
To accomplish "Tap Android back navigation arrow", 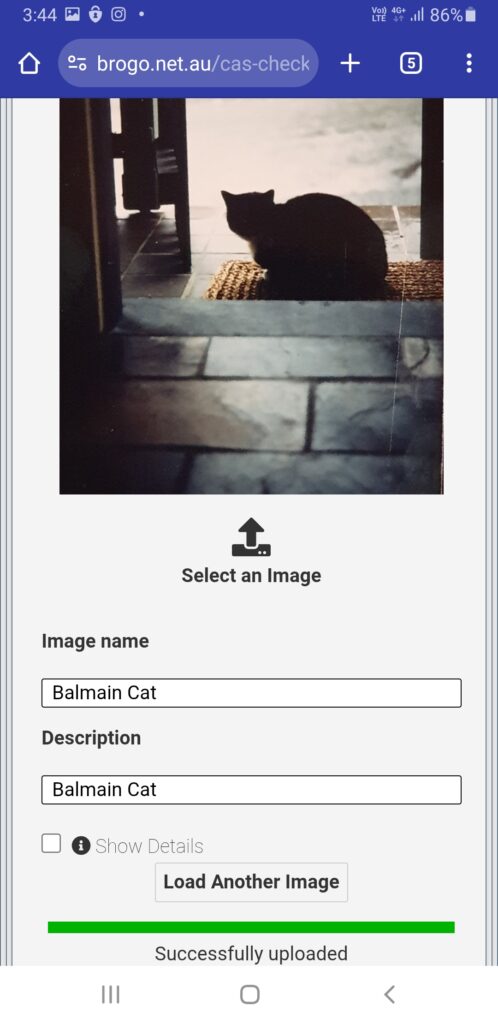I will point(389,995).
